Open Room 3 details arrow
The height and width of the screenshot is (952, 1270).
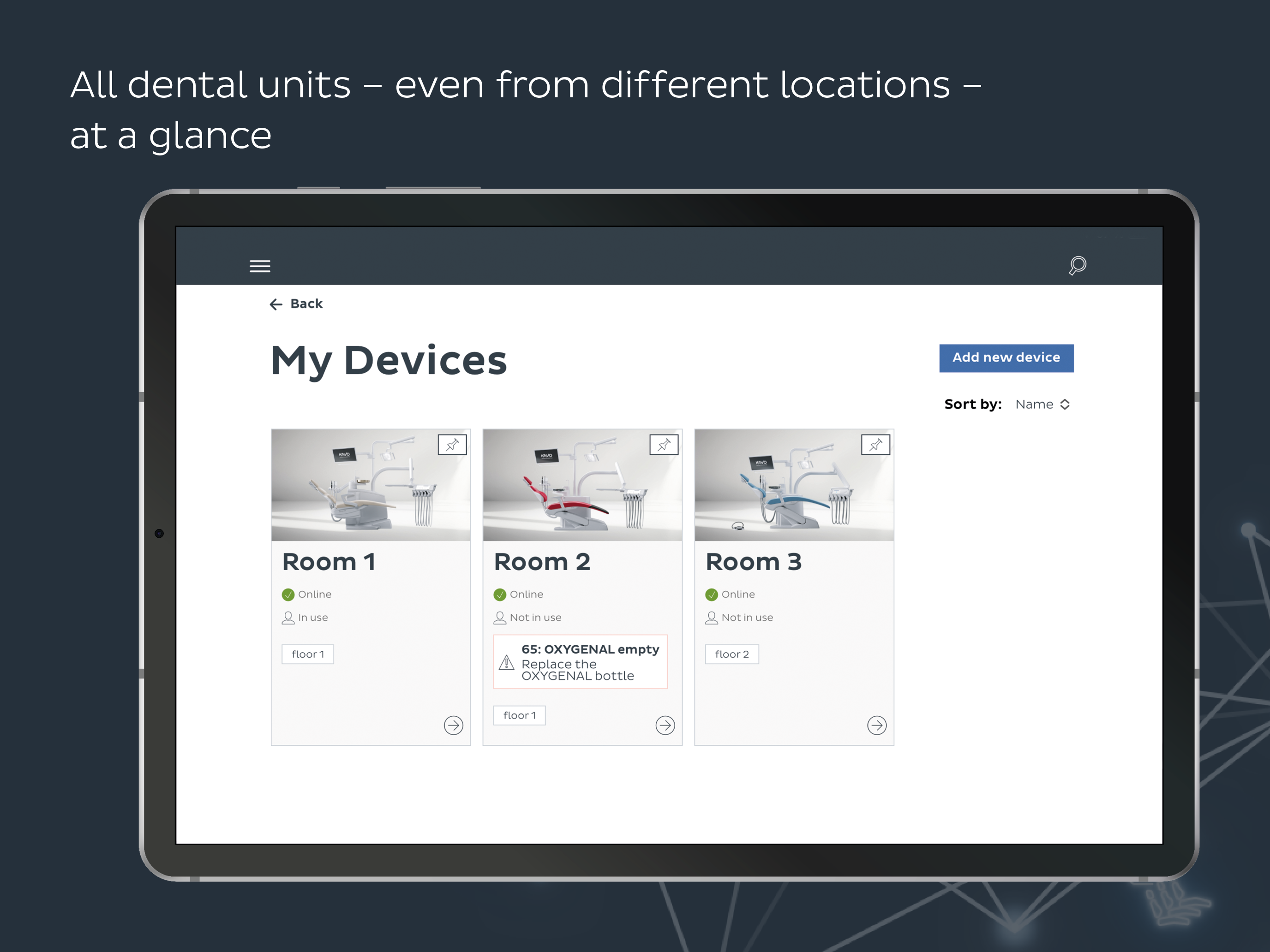(877, 726)
